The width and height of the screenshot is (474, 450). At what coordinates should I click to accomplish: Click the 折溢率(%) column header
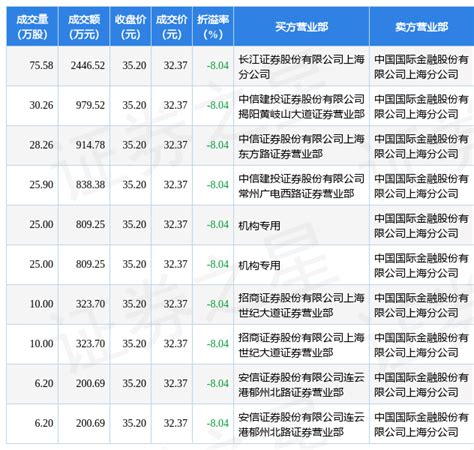tap(213, 27)
